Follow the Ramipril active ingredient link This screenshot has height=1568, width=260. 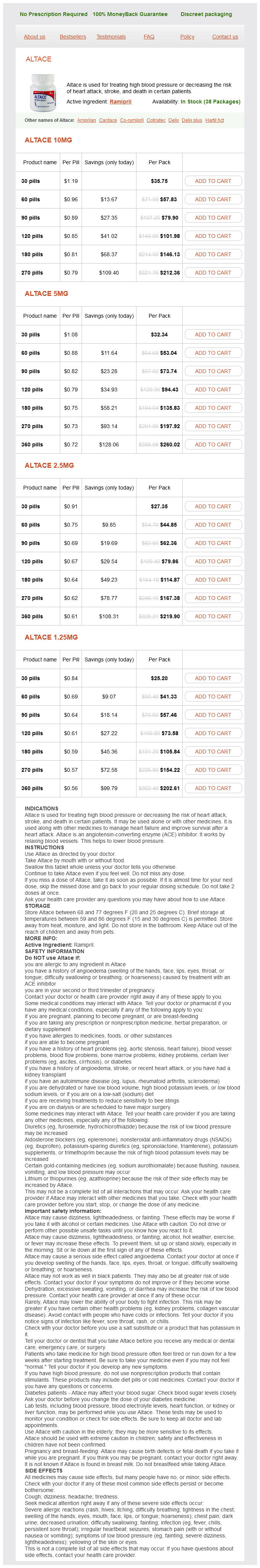pyautogui.click(x=120, y=102)
